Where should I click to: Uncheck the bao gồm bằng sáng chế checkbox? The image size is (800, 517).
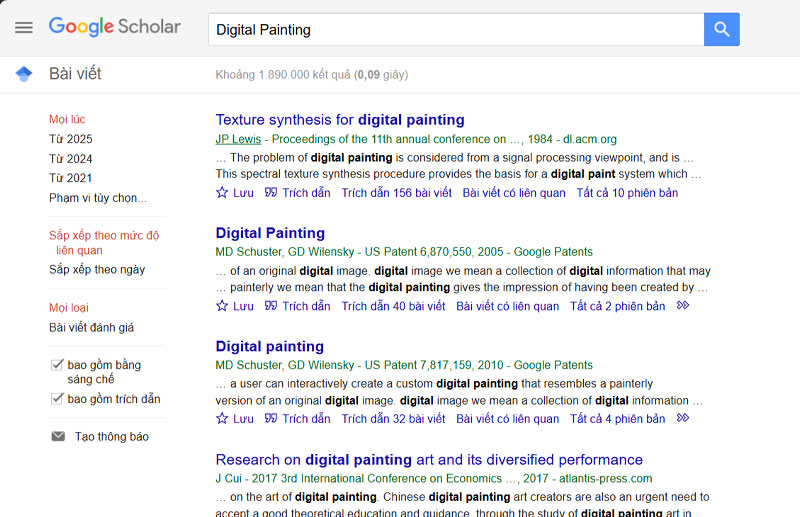(x=57, y=365)
